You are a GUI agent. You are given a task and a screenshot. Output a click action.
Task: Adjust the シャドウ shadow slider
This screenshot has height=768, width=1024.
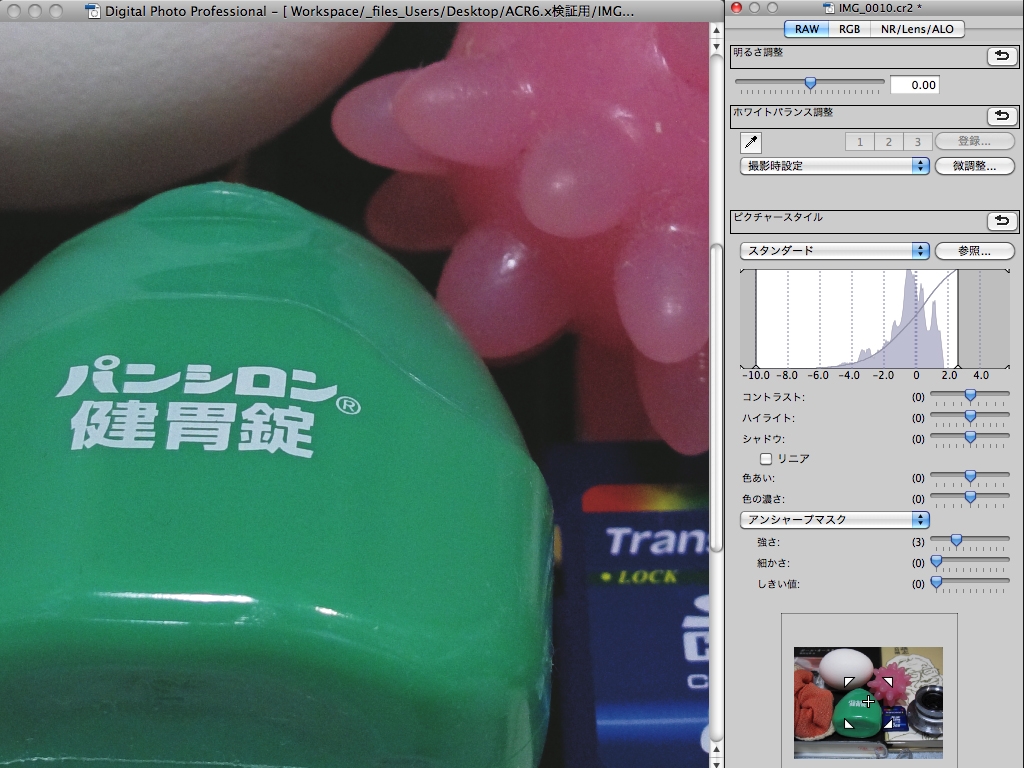point(970,438)
